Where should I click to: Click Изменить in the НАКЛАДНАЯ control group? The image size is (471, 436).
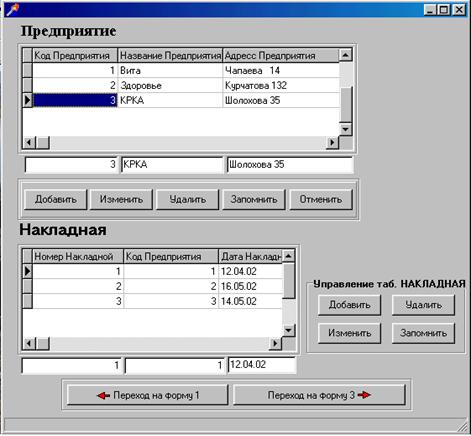(x=349, y=333)
